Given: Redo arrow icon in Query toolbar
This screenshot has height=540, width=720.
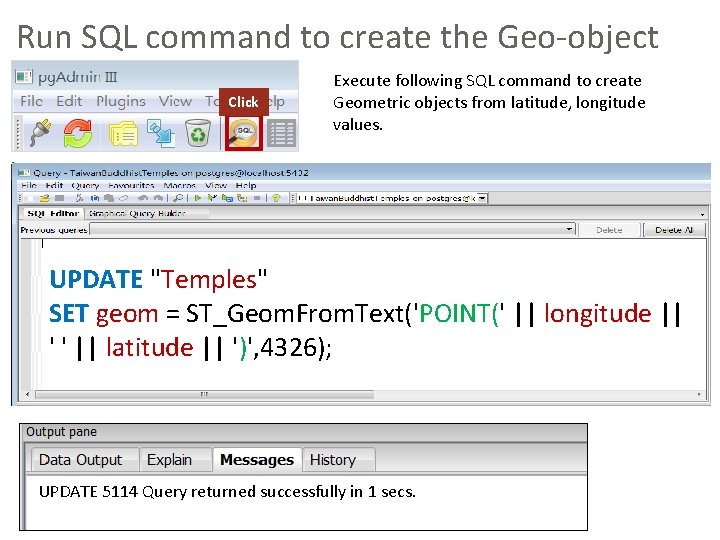Looking at the screenshot, I should pyautogui.click(x=158, y=198).
